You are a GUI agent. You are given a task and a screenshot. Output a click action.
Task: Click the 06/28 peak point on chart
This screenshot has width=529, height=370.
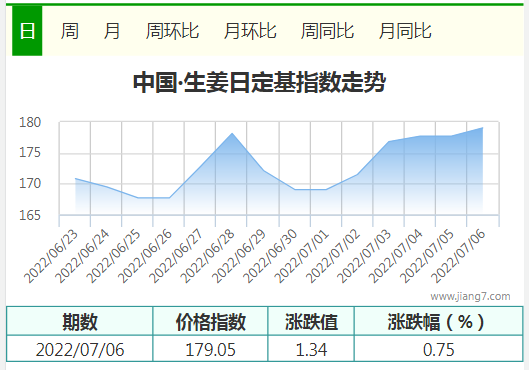coord(232,133)
